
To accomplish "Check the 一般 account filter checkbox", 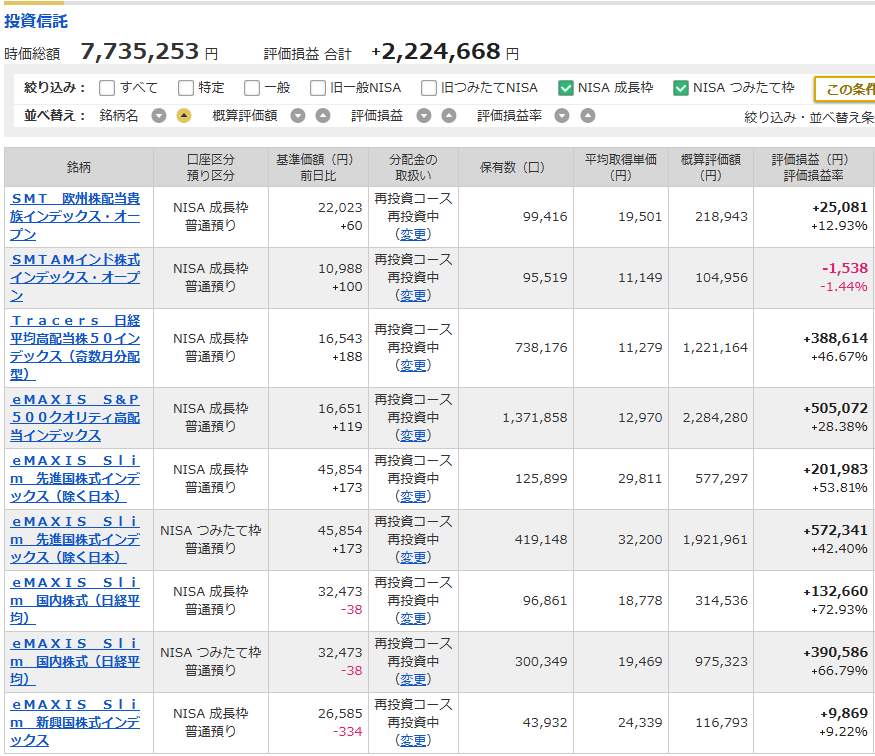I will [x=252, y=88].
